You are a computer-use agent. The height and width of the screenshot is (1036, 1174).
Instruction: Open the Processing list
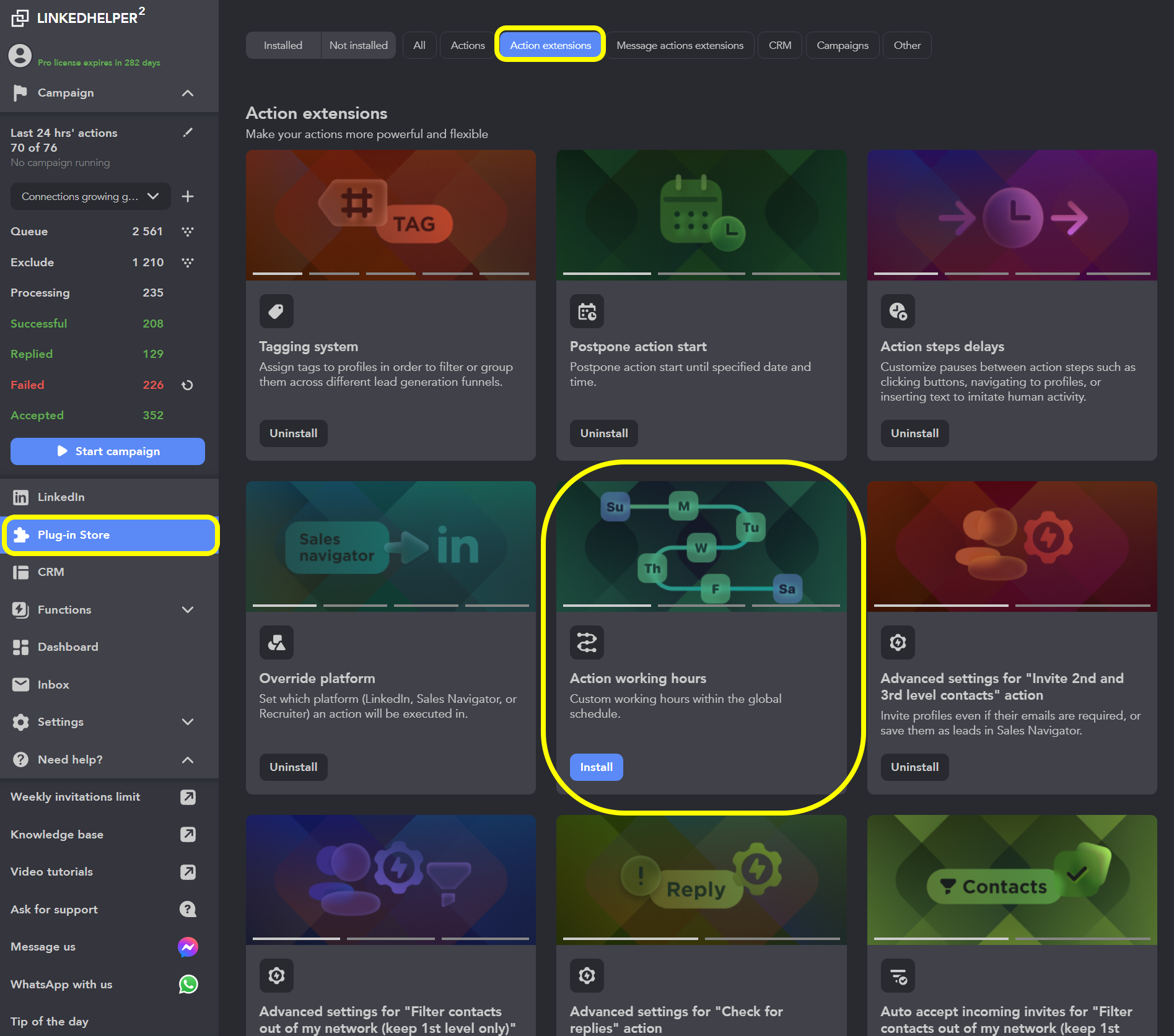[x=87, y=293]
